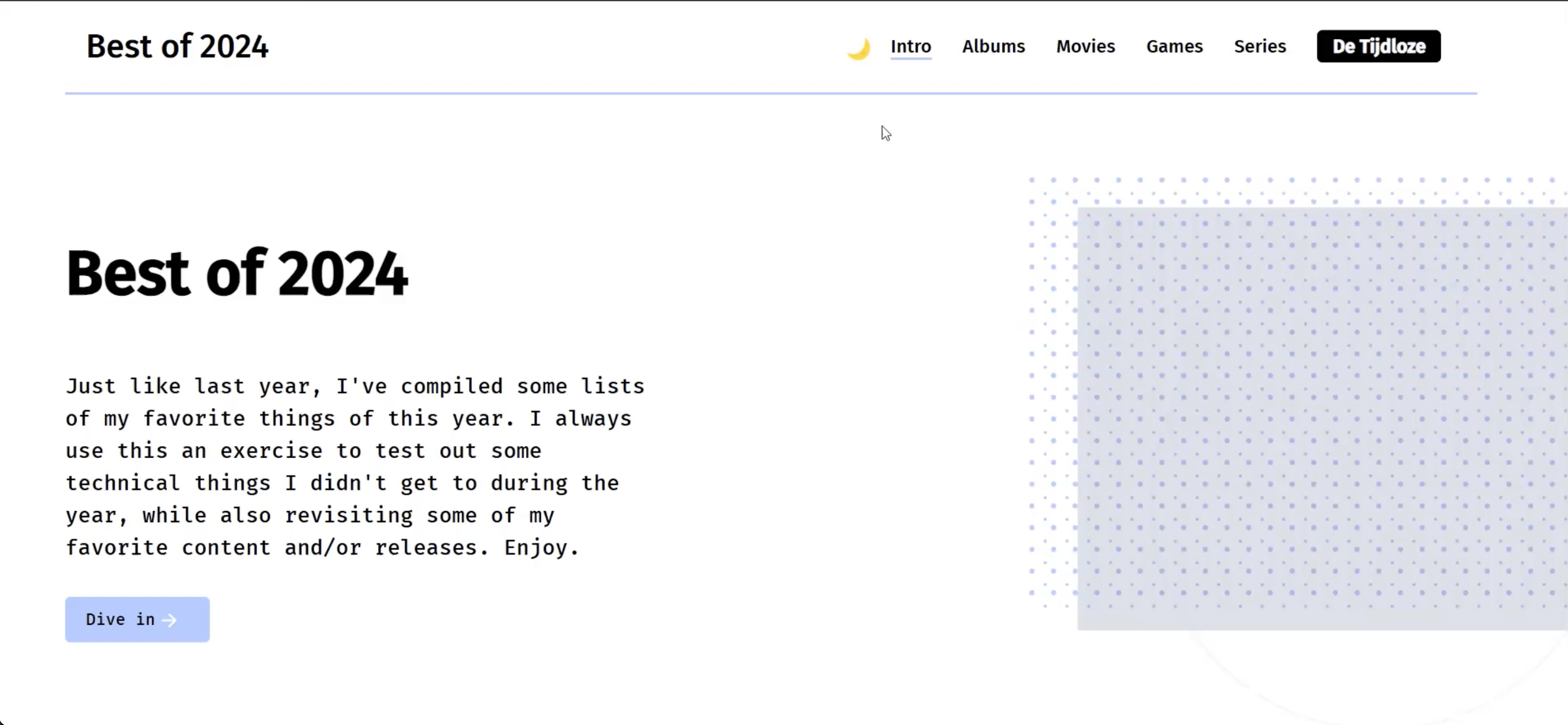This screenshot has width=1568, height=725.
Task: Click the Dive in button
Action: pyautogui.click(x=138, y=619)
